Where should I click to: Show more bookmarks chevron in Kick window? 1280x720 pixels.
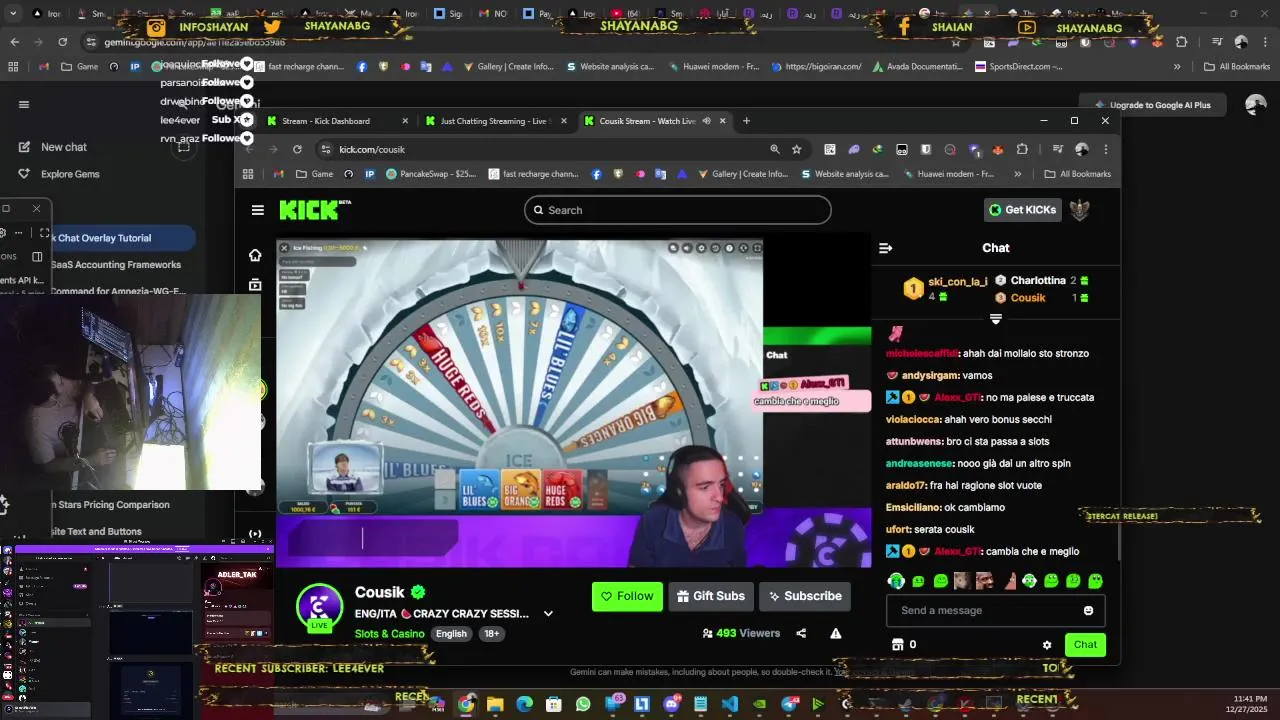click(x=1018, y=174)
